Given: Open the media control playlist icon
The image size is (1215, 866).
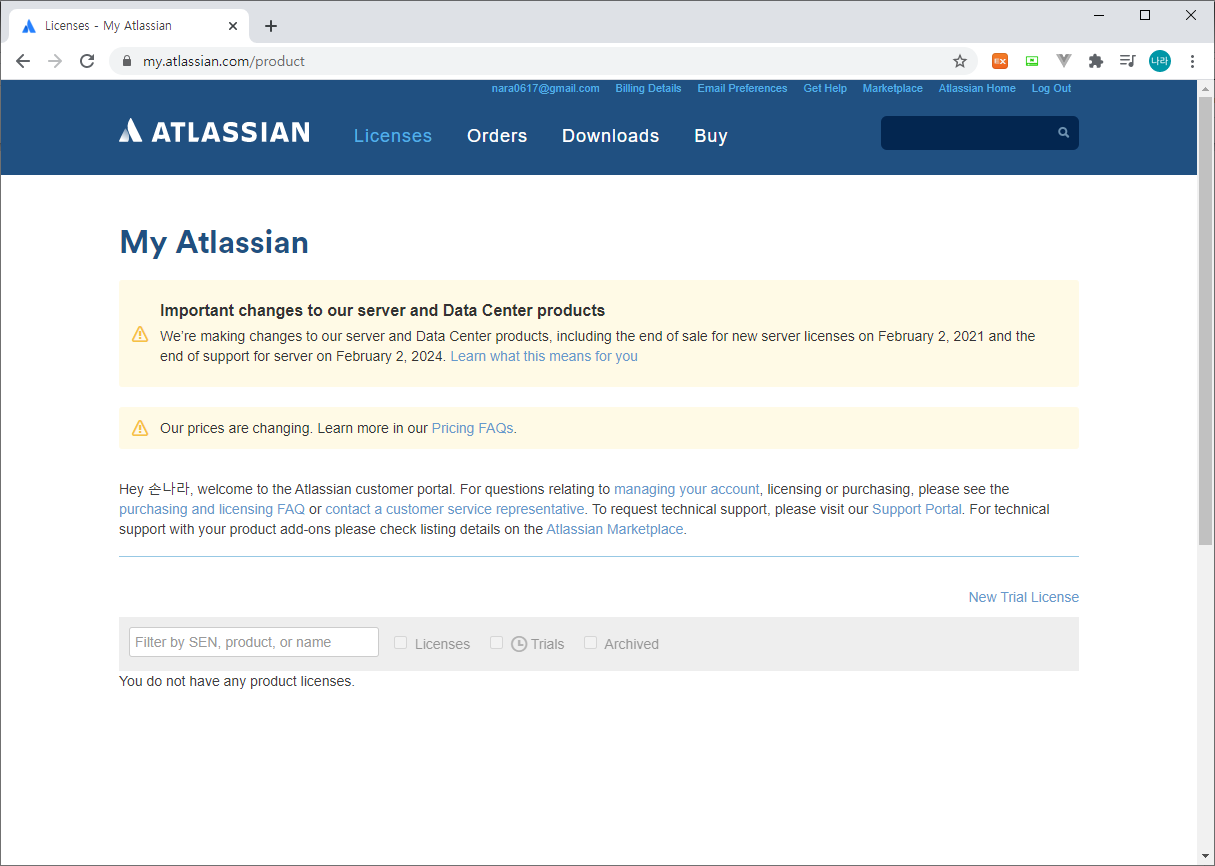Looking at the screenshot, I should (1127, 61).
